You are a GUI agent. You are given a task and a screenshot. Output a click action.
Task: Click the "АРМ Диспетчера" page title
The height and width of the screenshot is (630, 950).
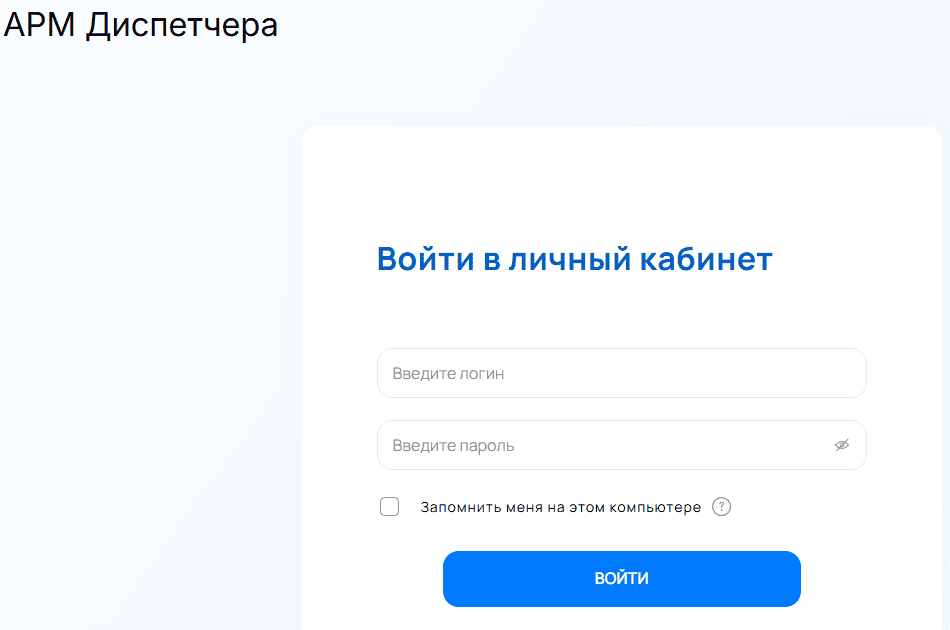[141, 25]
